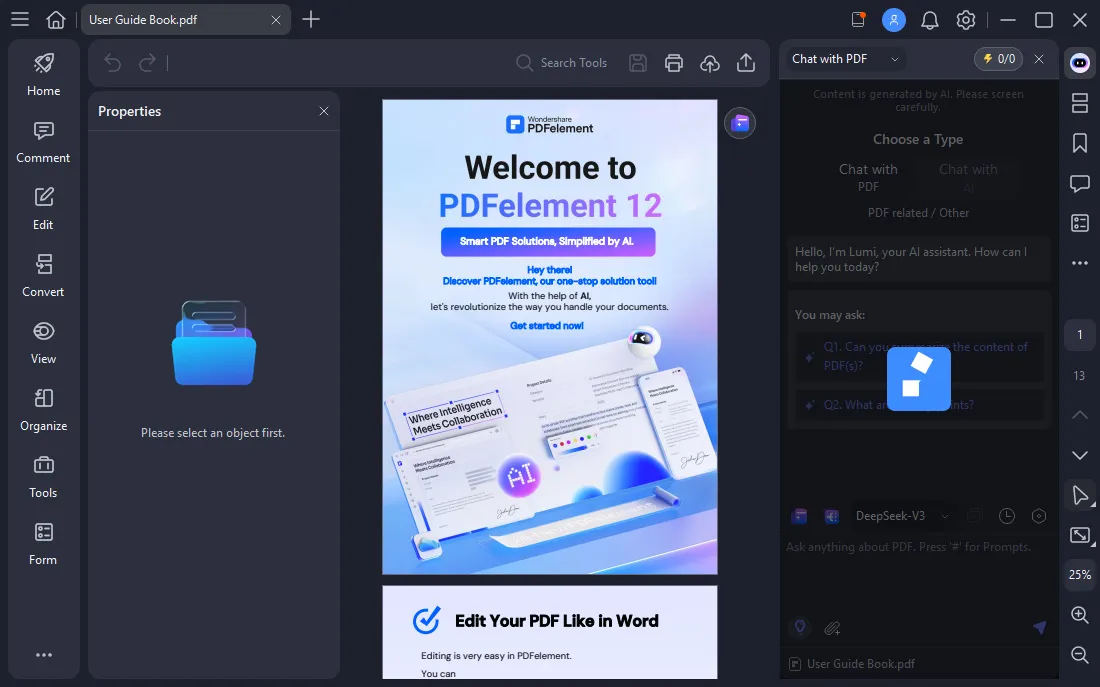Click the 0/0 AI tokens badge

[x=998, y=59]
